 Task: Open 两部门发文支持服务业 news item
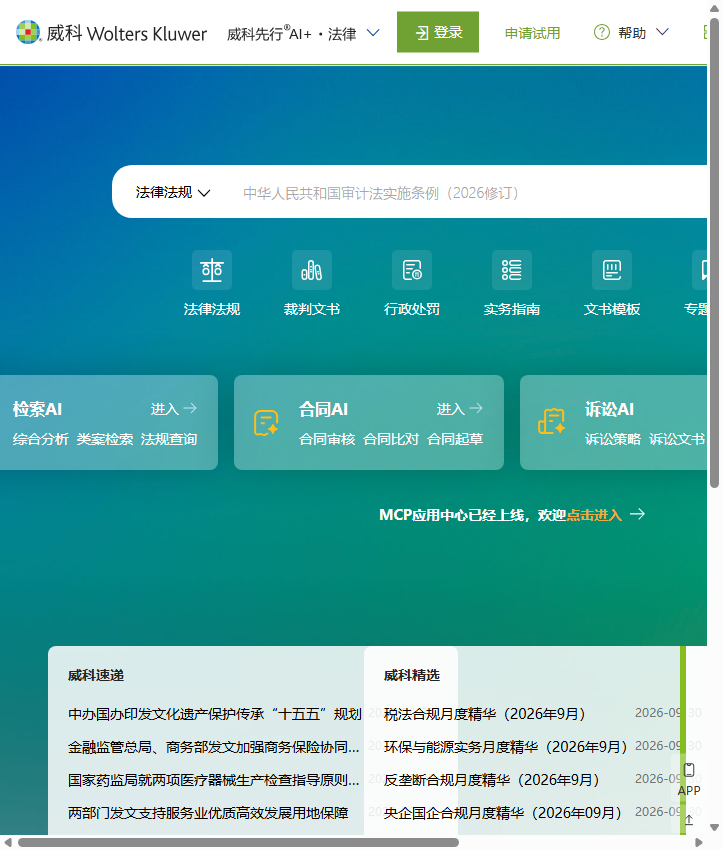pos(208,813)
